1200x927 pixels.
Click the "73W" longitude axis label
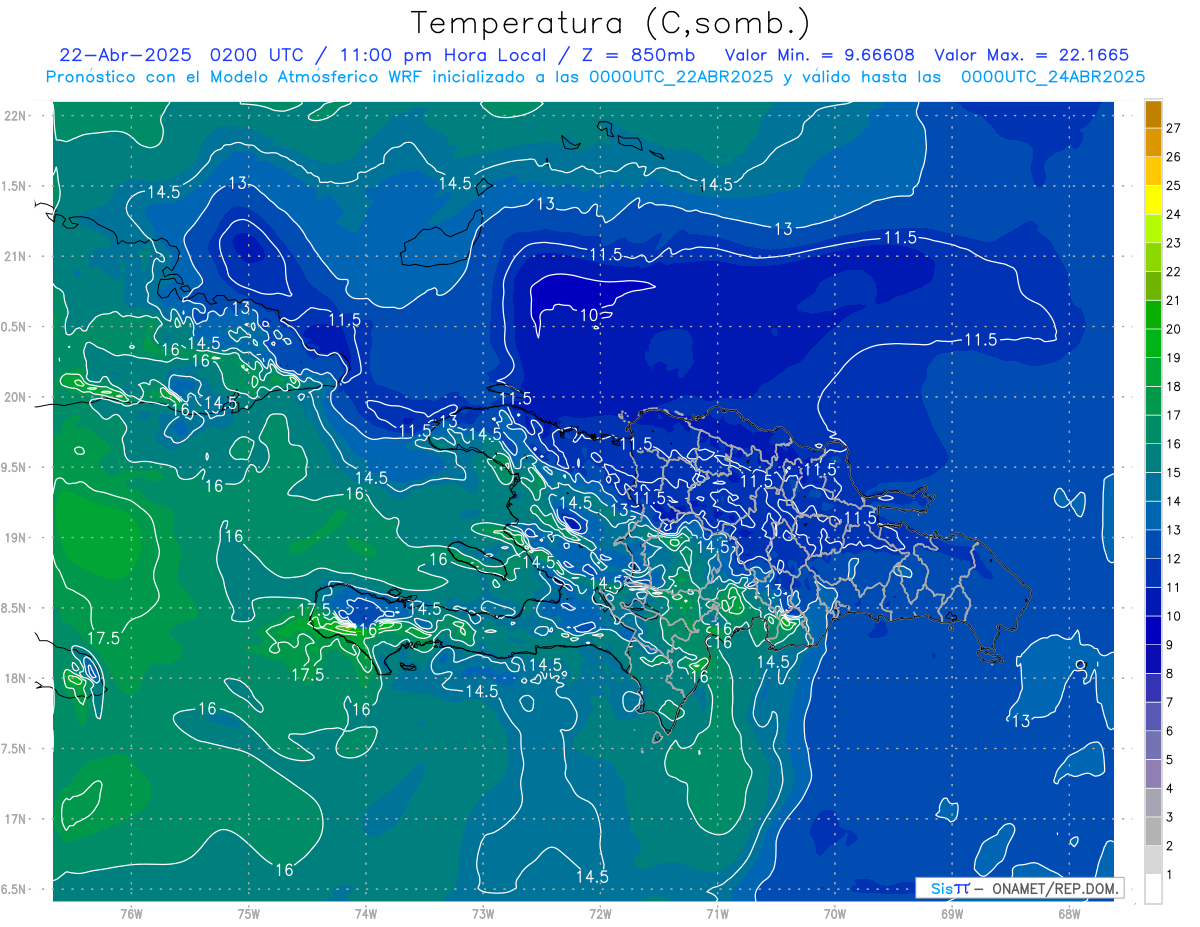[483, 912]
